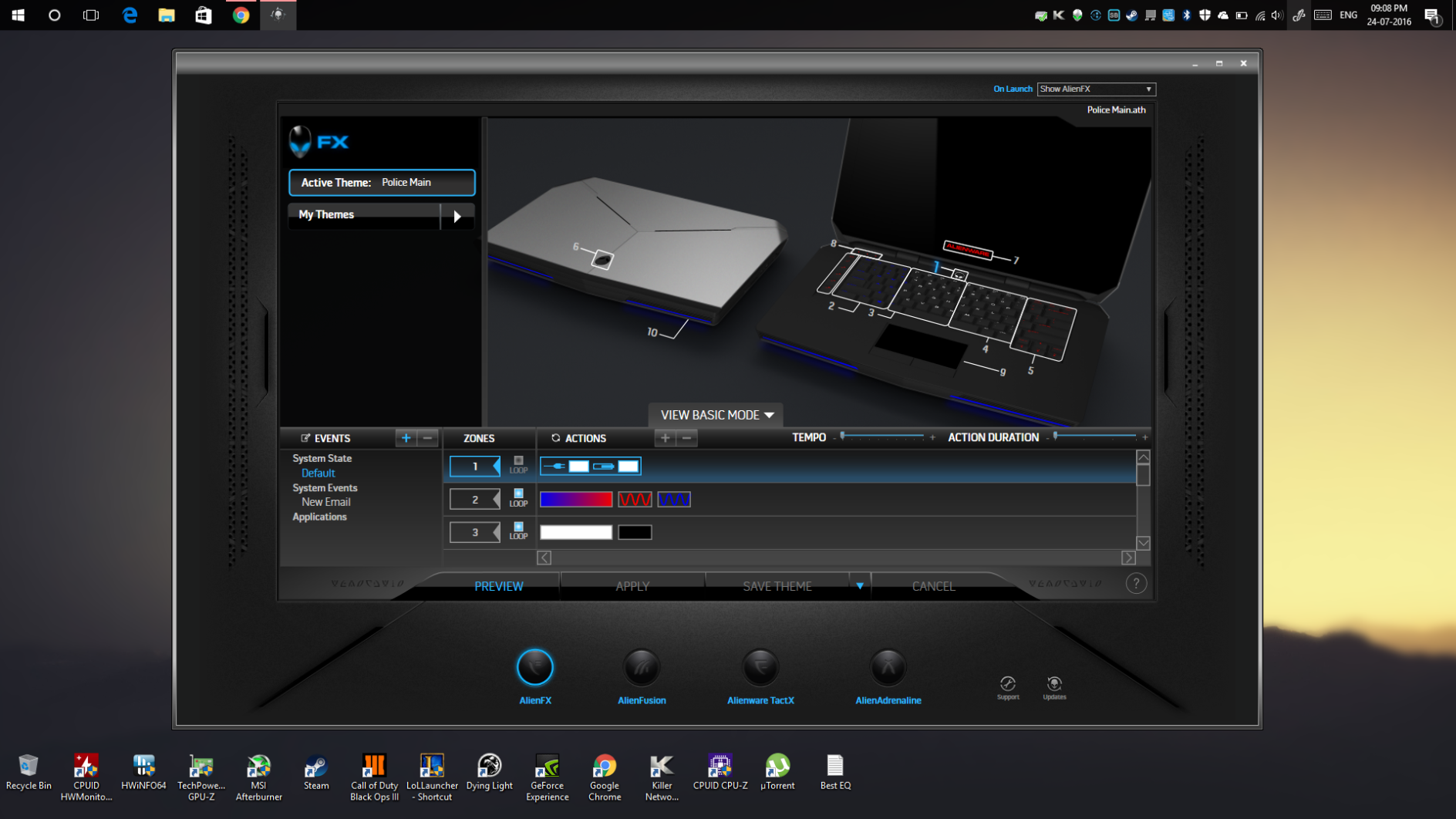Click the TEMPO slider handle

tap(842, 436)
